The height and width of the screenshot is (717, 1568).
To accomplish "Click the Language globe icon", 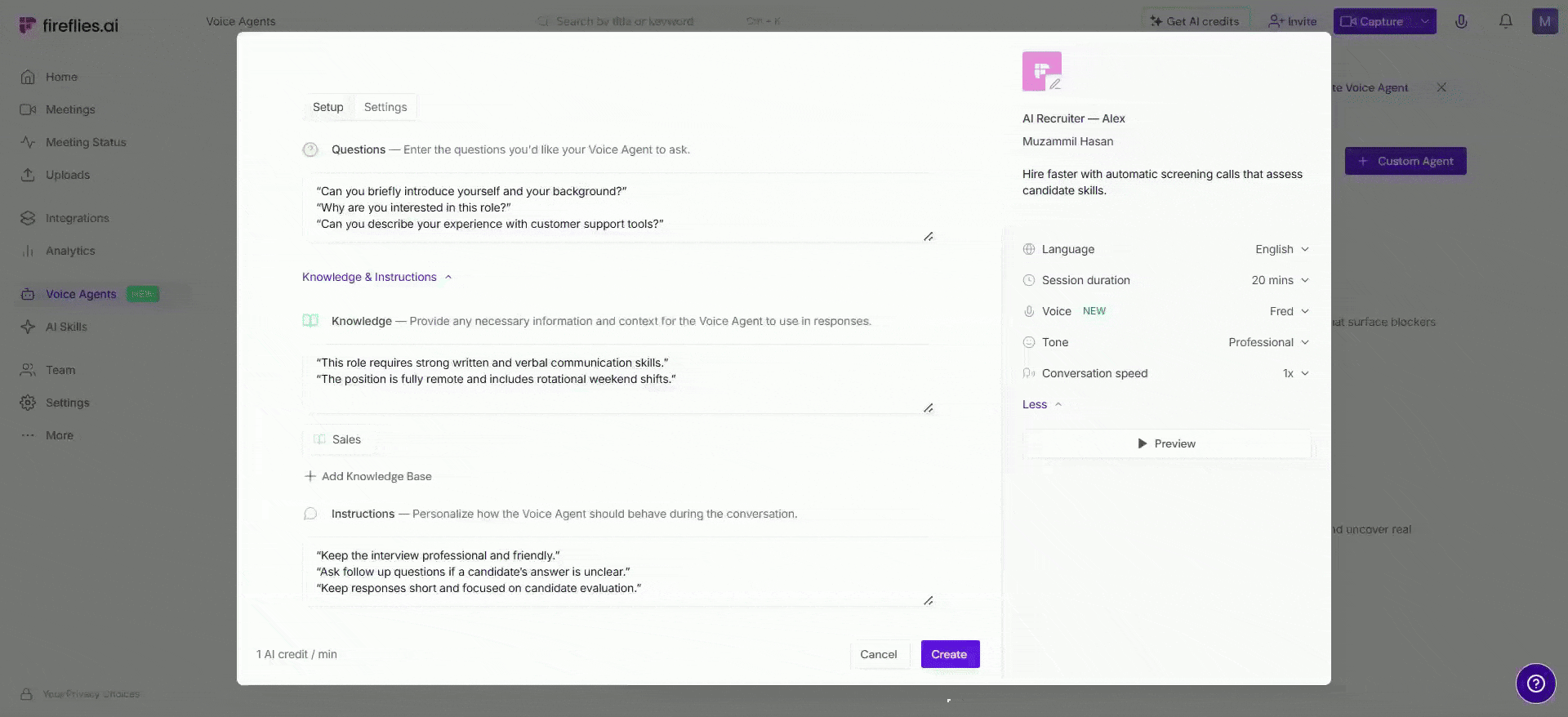I will click(x=1029, y=249).
